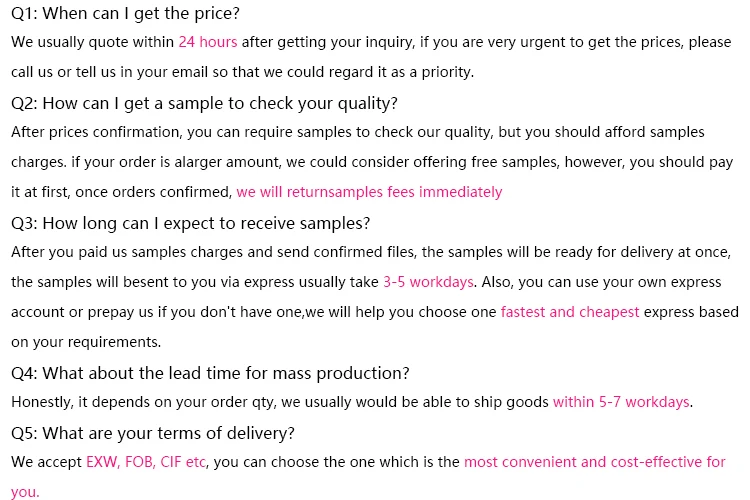Select the Q5 'terms of delivery' heading
This screenshot has width=750, height=500.
pyautogui.click(x=153, y=433)
